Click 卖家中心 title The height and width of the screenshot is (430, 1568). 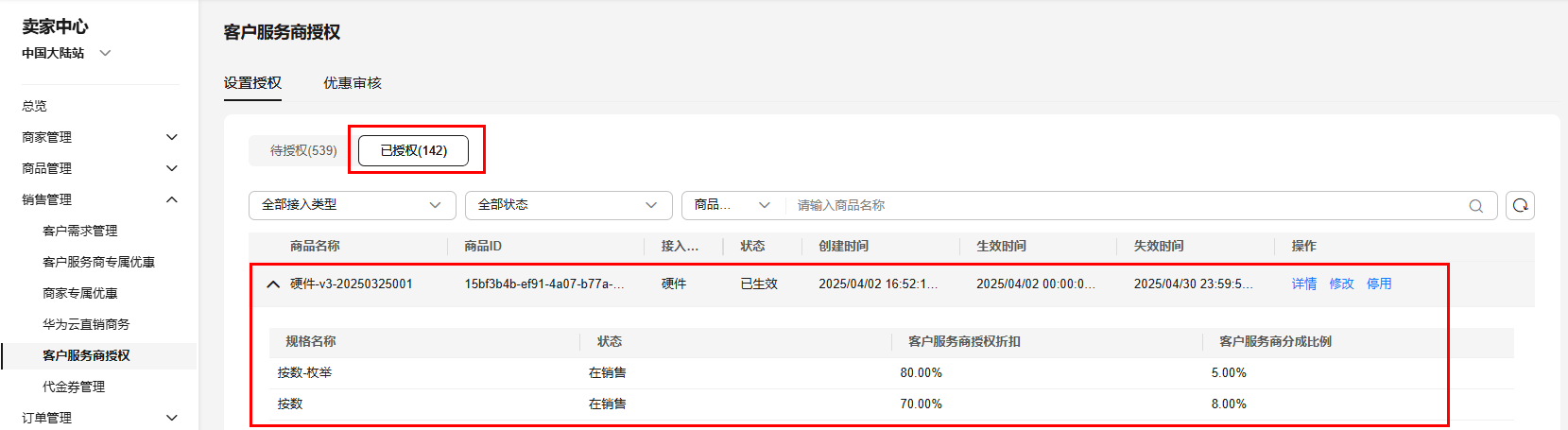[x=55, y=26]
